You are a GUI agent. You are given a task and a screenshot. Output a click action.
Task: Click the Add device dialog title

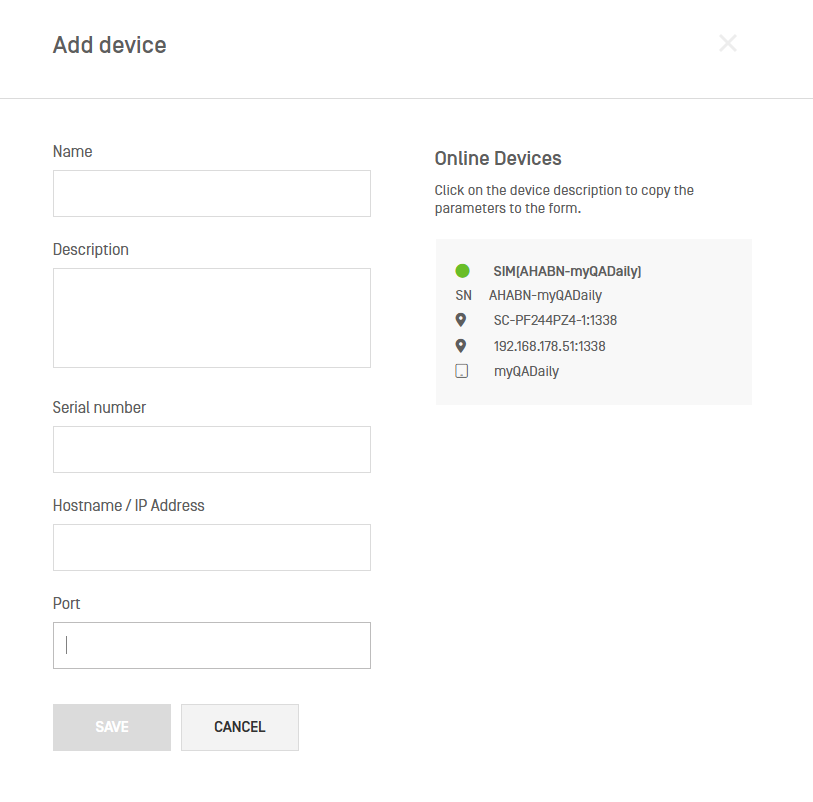click(109, 45)
